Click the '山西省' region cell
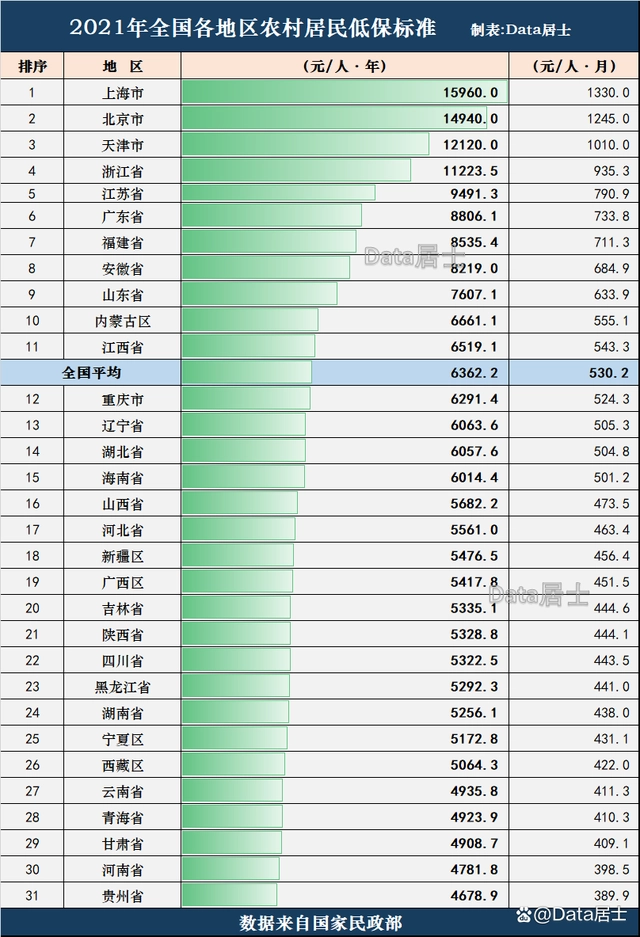Viewport: 640px width, 937px height. coord(123,504)
